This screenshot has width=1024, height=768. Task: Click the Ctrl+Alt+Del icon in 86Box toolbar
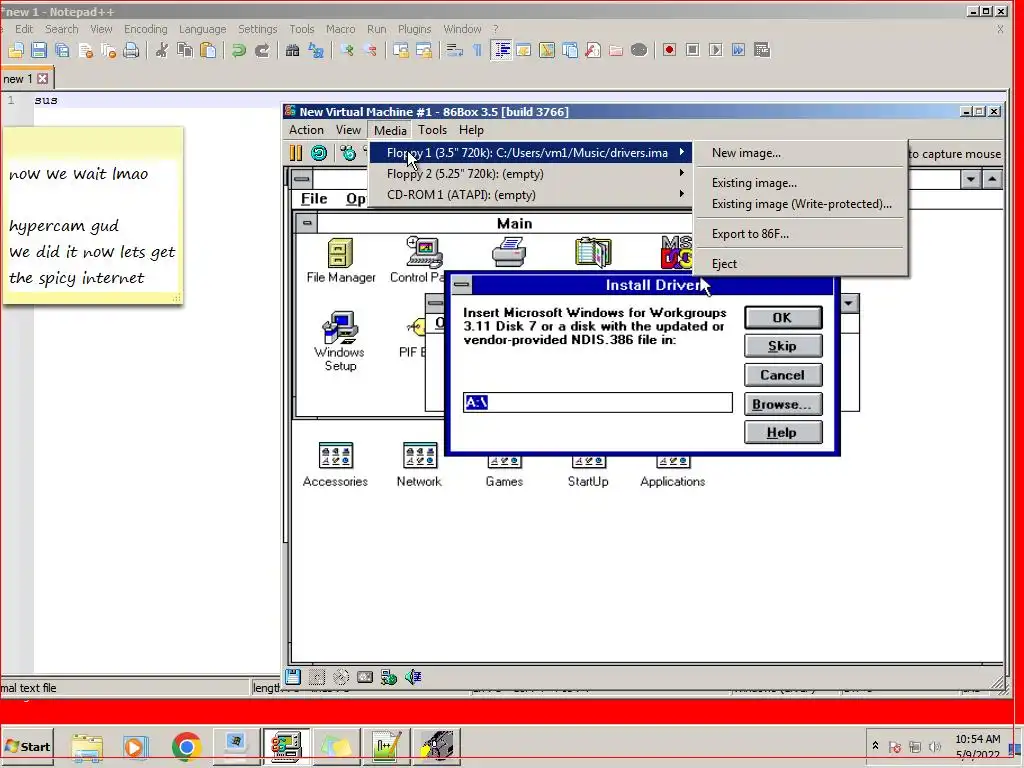(x=348, y=153)
